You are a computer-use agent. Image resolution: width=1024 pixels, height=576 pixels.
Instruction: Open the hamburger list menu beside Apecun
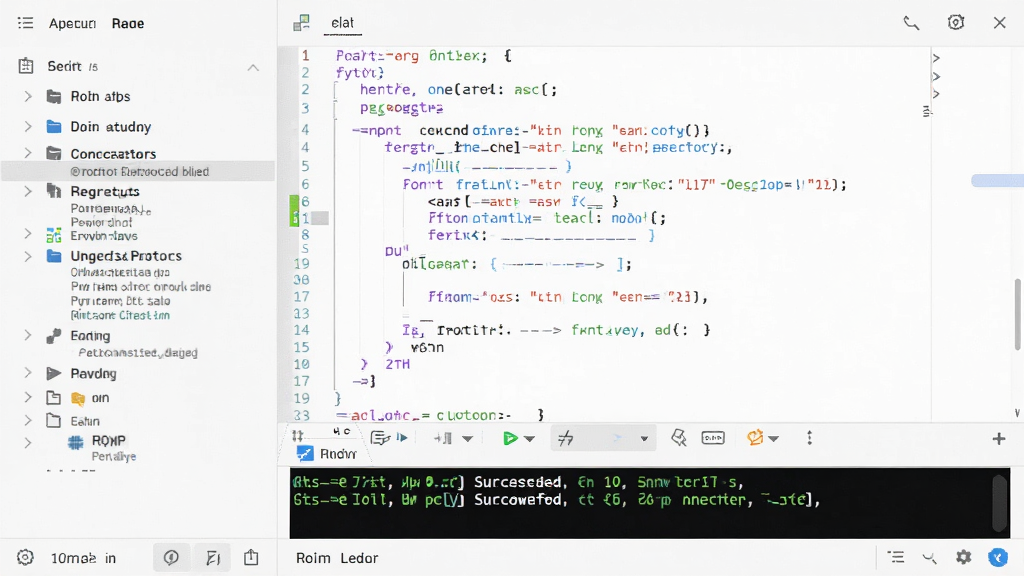pyautogui.click(x=25, y=24)
